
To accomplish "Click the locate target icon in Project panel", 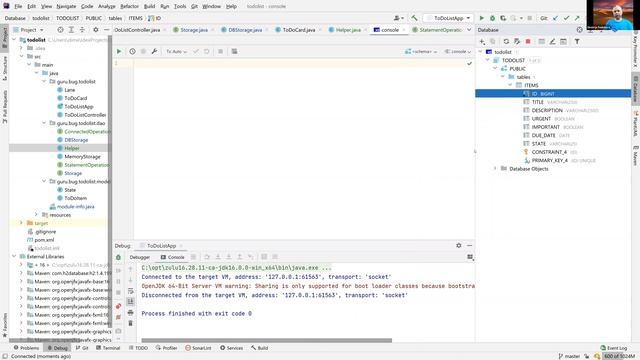I will 60,30.
